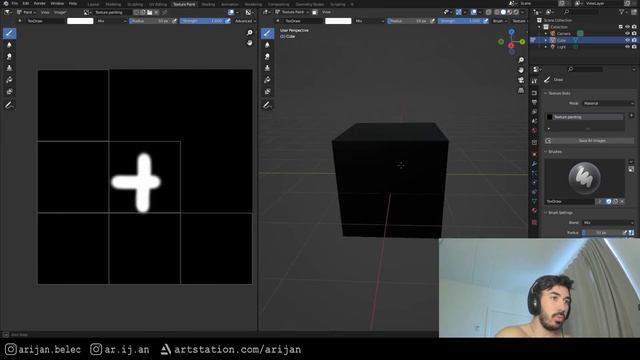Open the Window menu

click(x=57, y=3)
